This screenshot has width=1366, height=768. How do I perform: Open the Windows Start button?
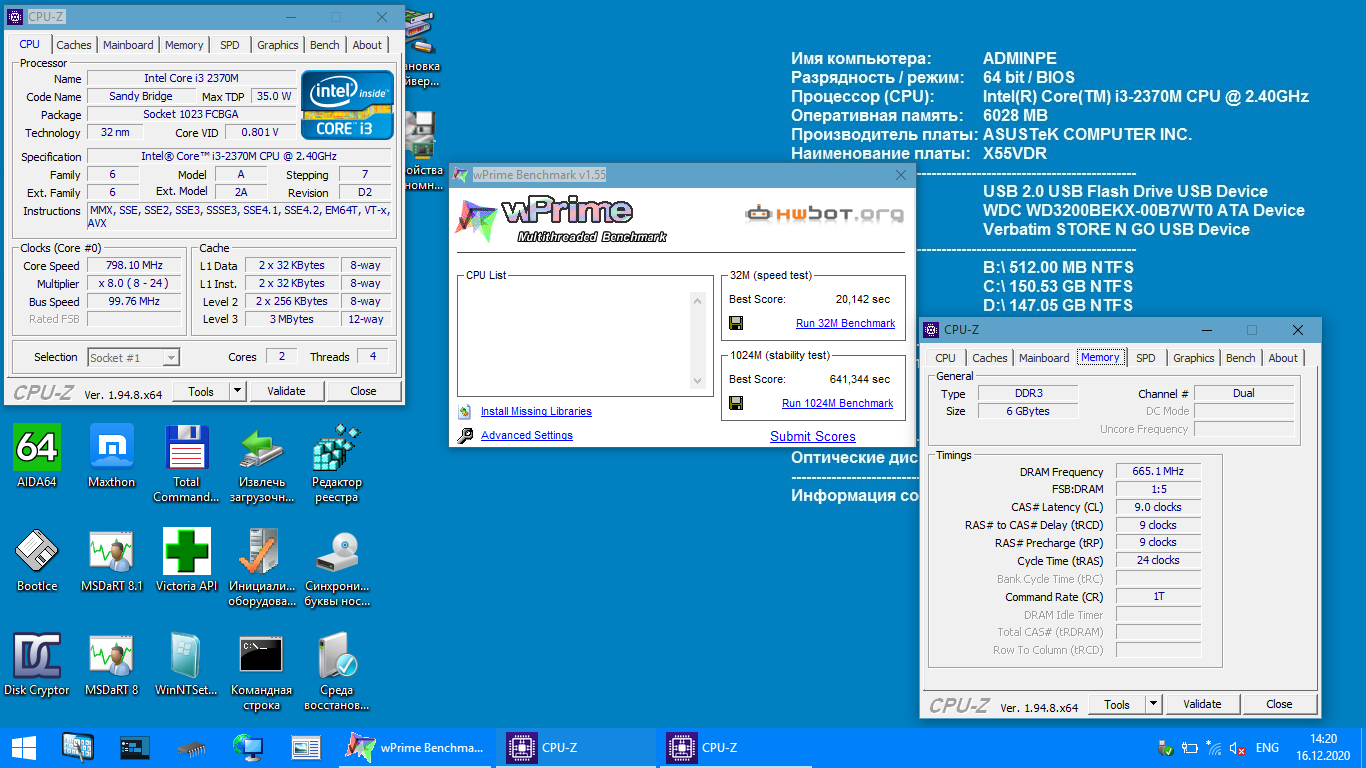24,747
